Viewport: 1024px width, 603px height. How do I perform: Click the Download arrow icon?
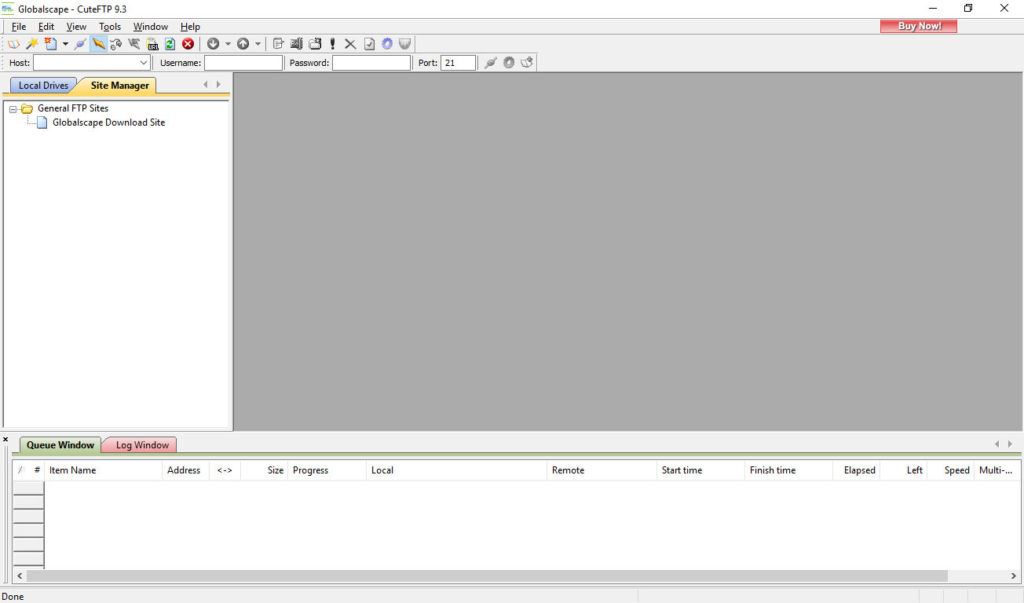pyautogui.click(x=212, y=44)
